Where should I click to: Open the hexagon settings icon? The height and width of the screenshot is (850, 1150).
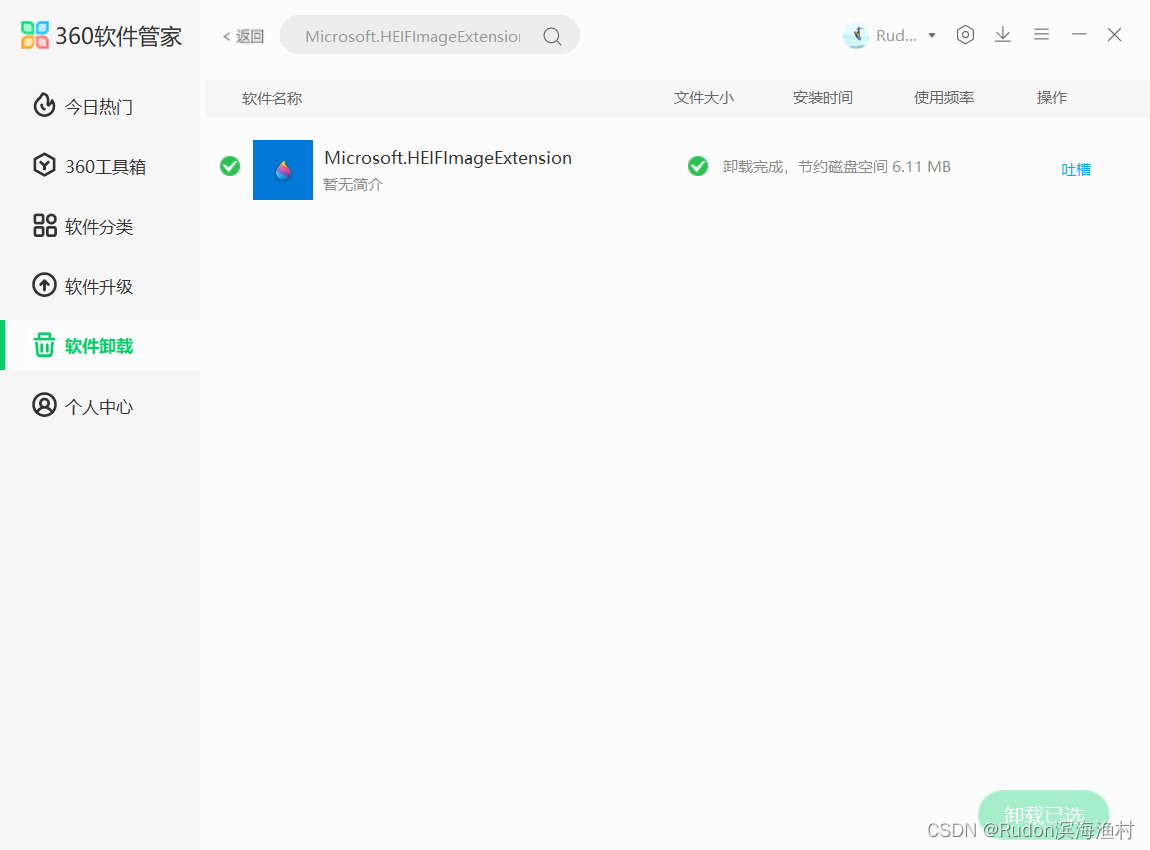coord(965,34)
